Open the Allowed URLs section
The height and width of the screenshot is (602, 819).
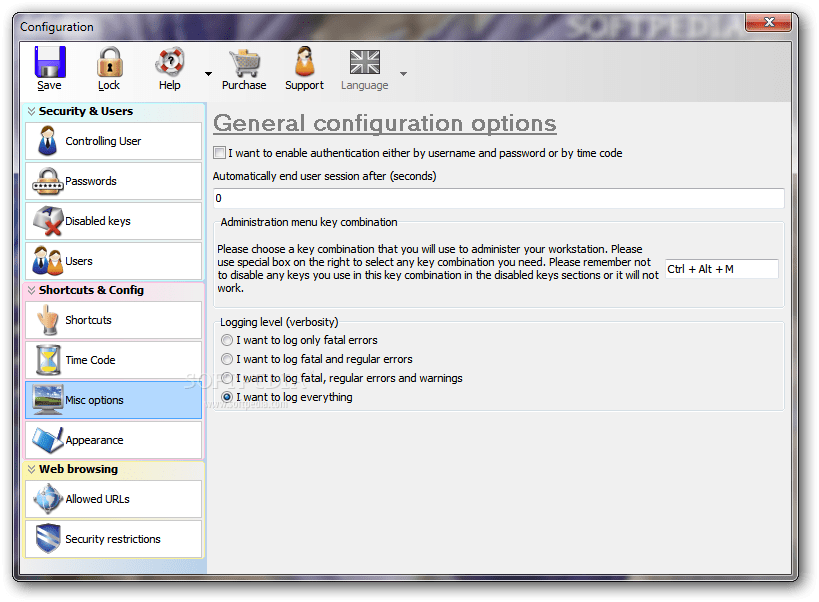coord(48,499)
